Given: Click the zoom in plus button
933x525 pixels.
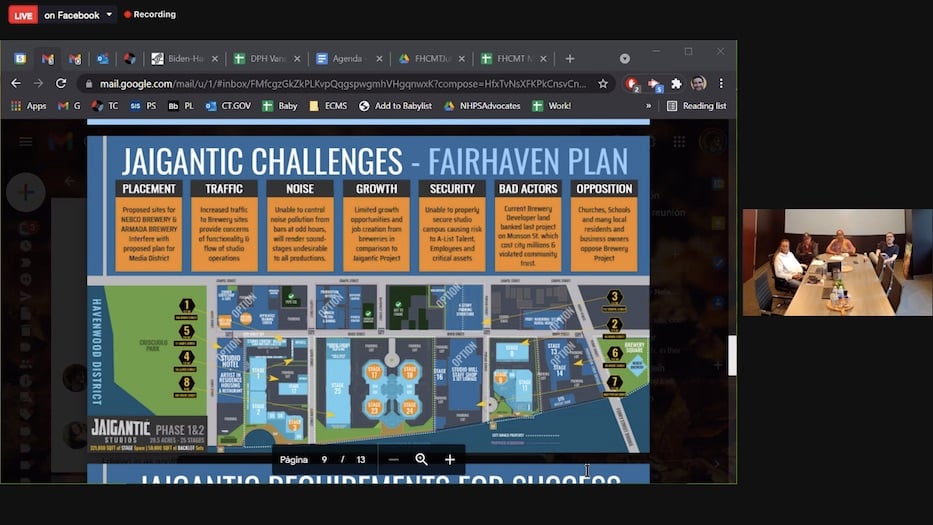Looking at the screenshot, I should pyautogui.click(x=450, y=459).
